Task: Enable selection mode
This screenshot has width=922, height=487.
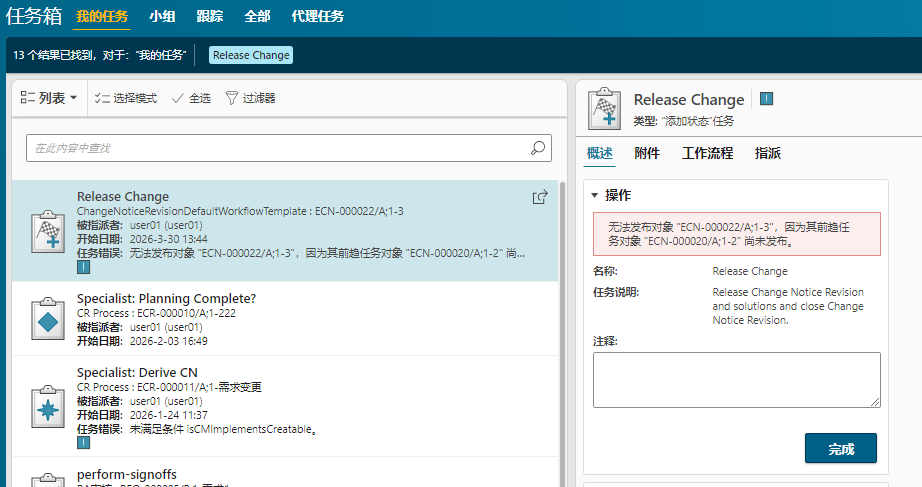Action: coord(126,98)
